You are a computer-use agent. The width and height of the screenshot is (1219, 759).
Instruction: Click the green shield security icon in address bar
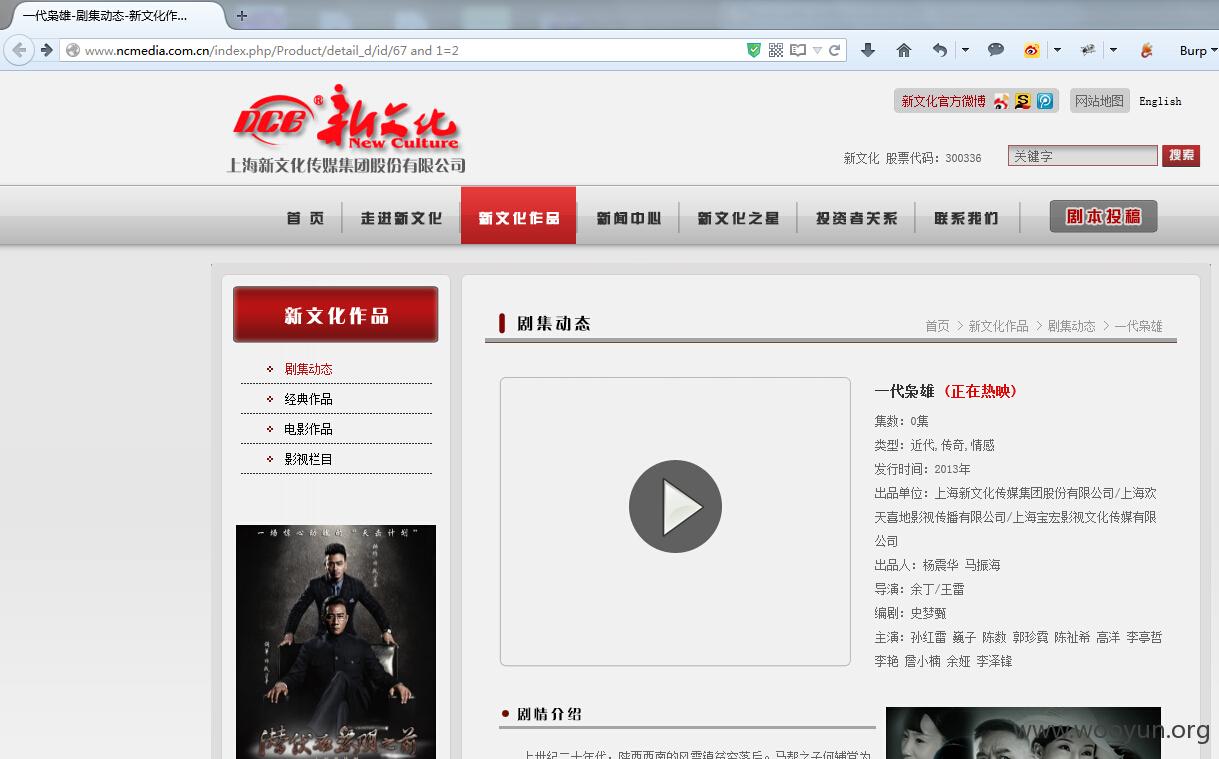click(x=754, y=50)
